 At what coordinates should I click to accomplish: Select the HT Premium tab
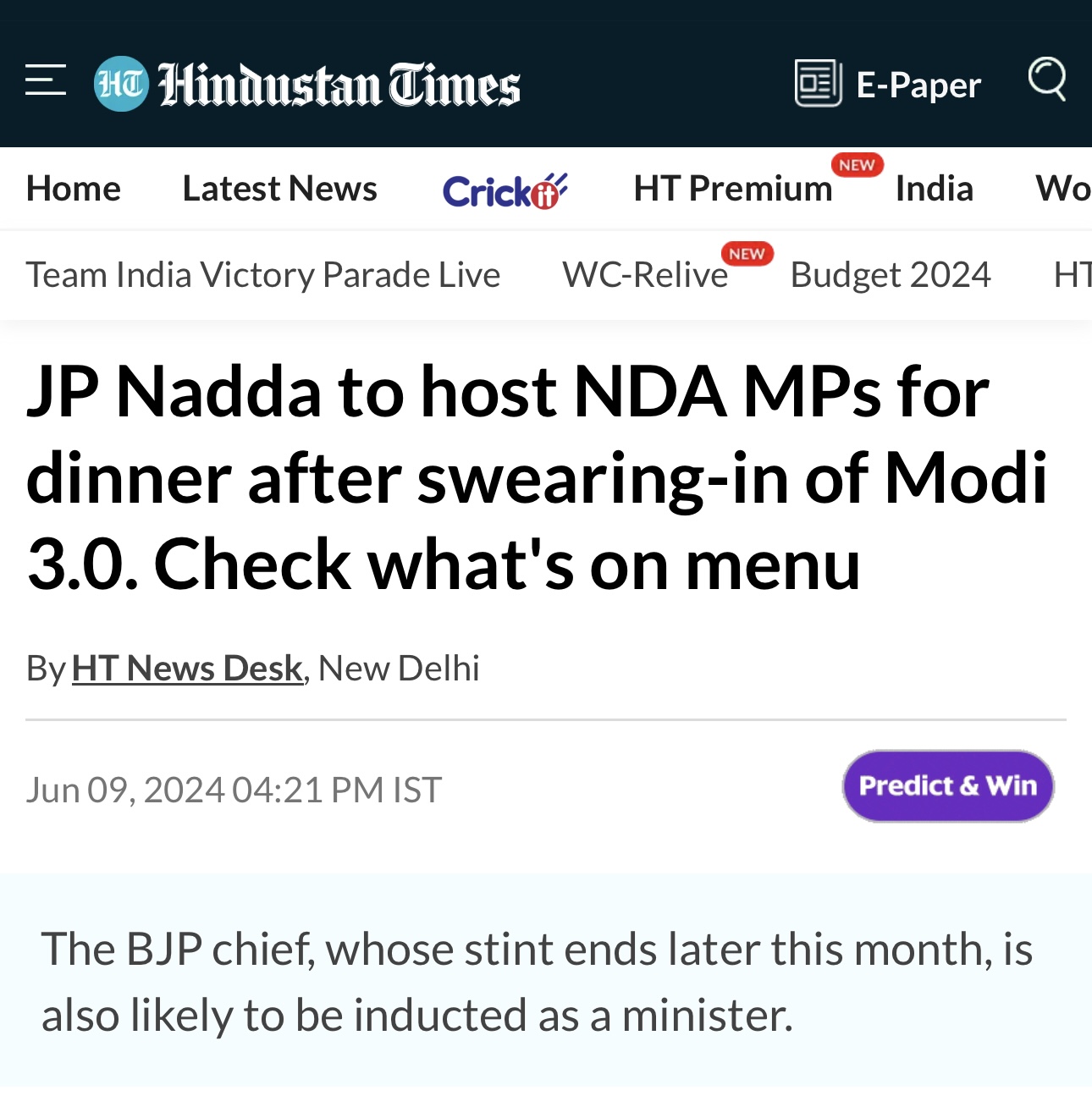coord(733,188)
